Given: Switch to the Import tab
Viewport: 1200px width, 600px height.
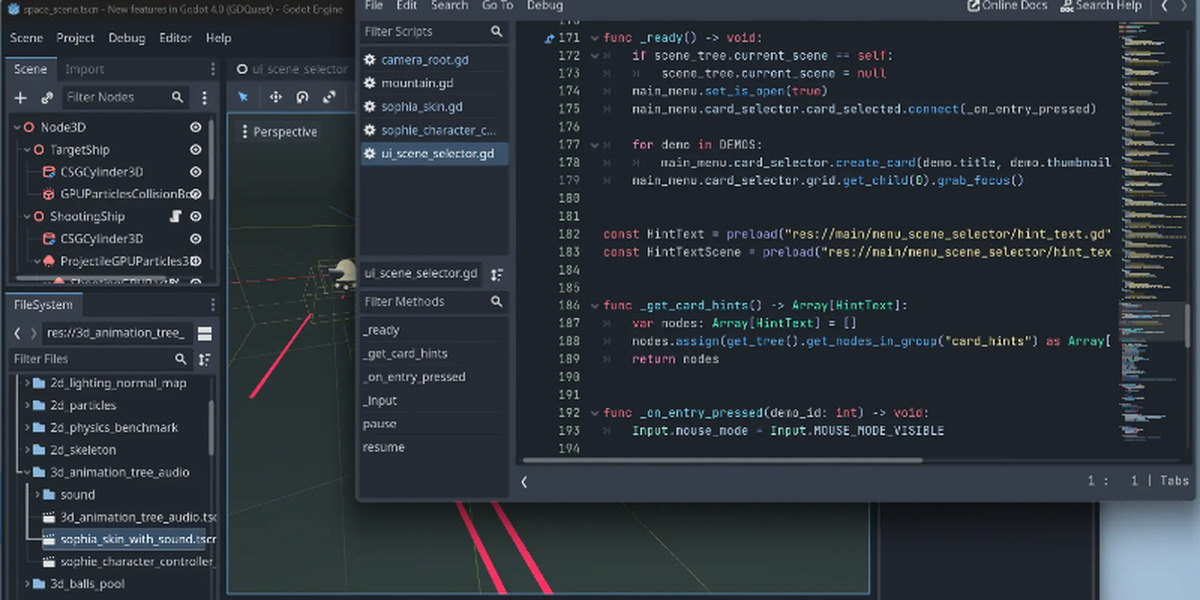Looking at the screenshot, I should click(85, 69).
